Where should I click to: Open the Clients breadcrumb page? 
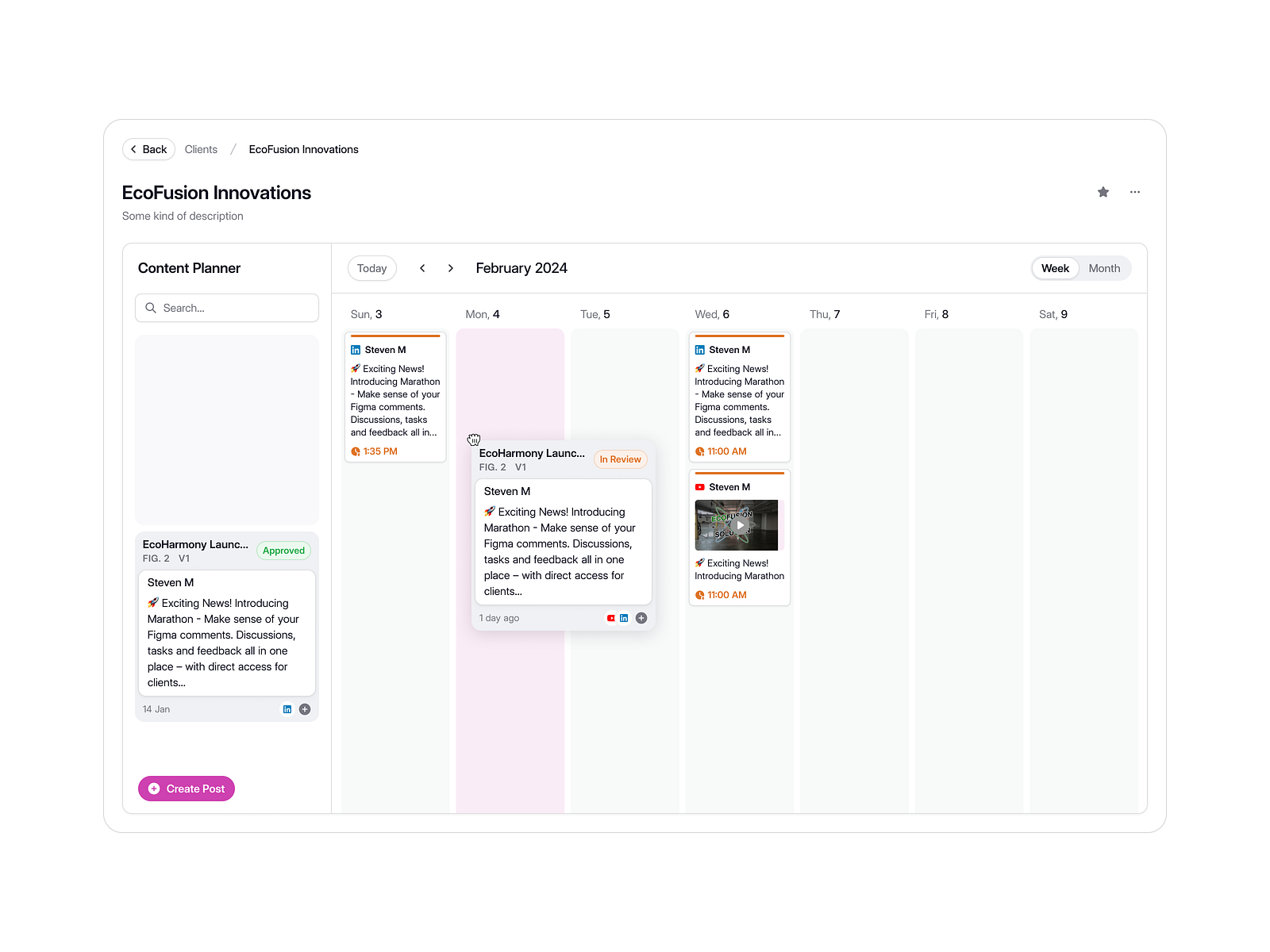coord(201,149)
